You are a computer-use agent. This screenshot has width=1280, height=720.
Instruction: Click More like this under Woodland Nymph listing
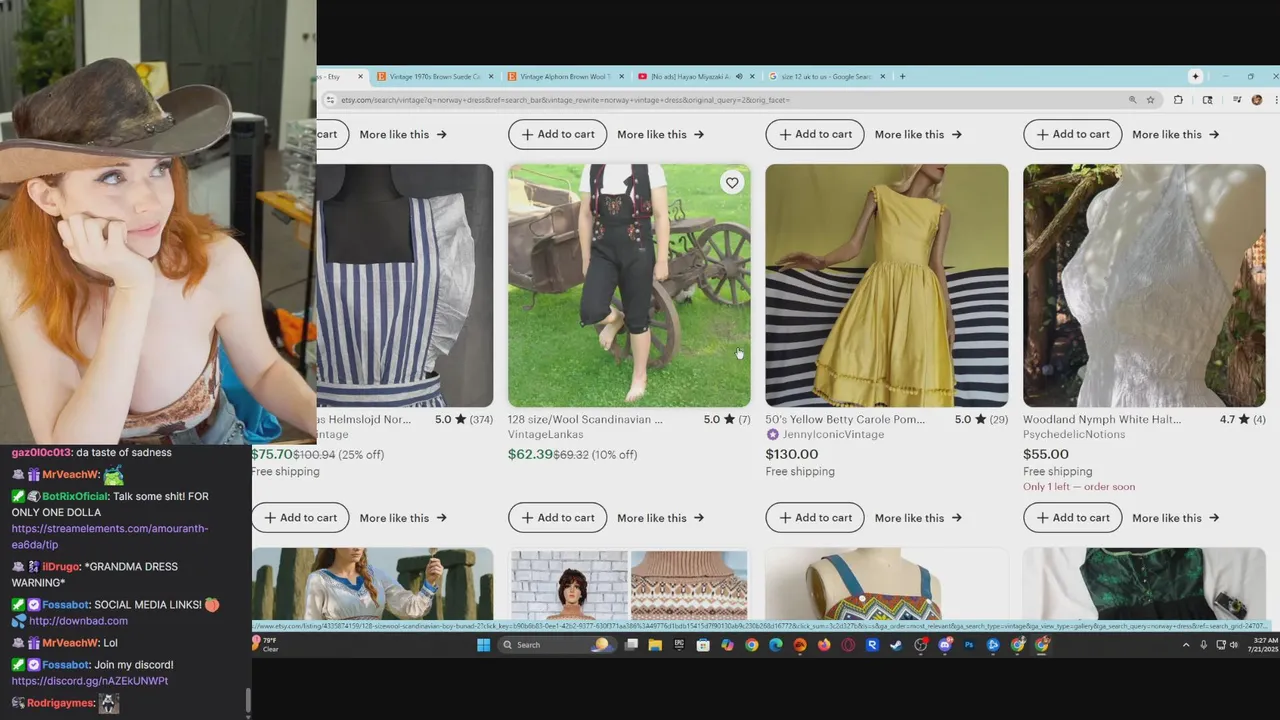[x=1175, y=518]
